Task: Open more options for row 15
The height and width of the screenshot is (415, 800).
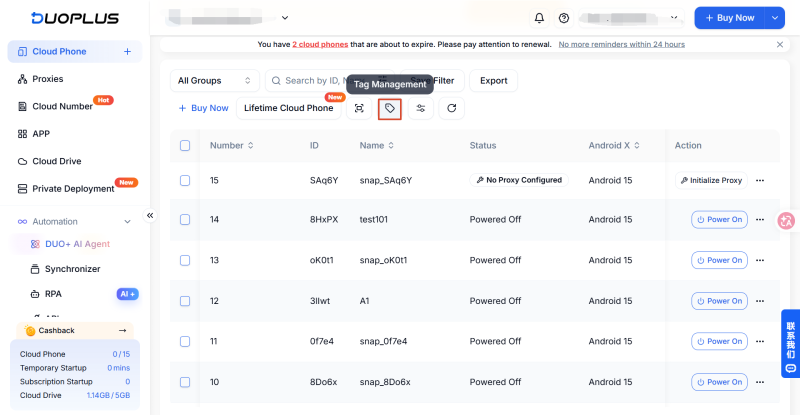Action: 760,180
